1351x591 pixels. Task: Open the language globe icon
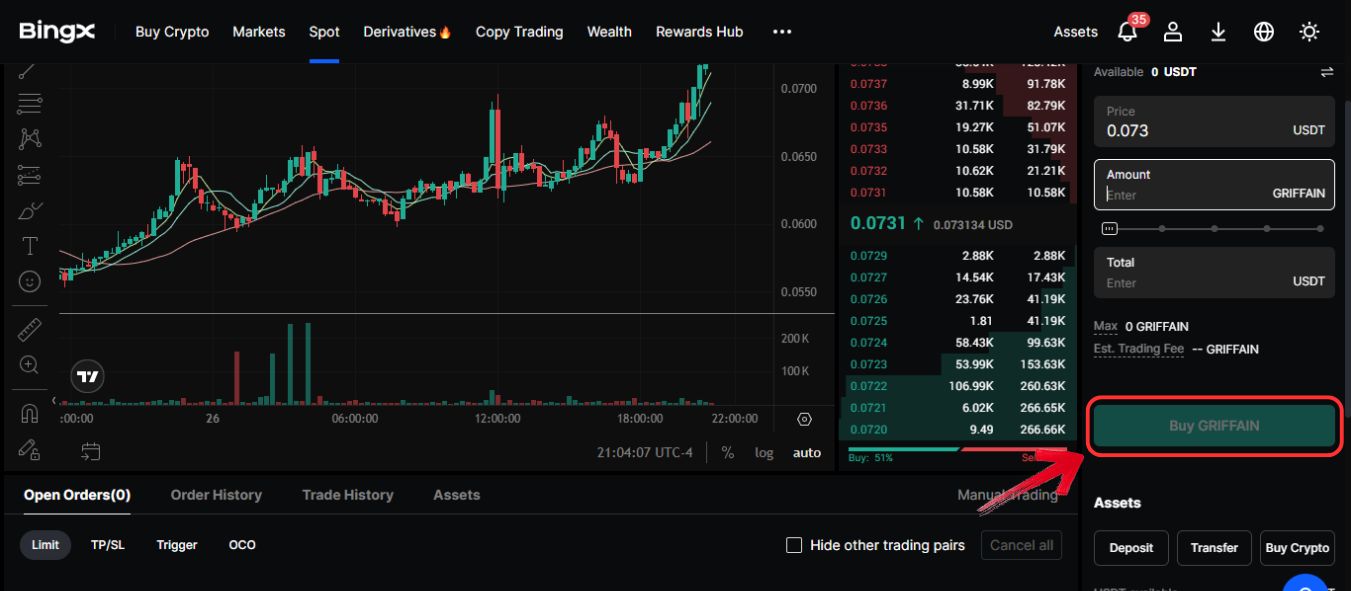[1264, 32]
